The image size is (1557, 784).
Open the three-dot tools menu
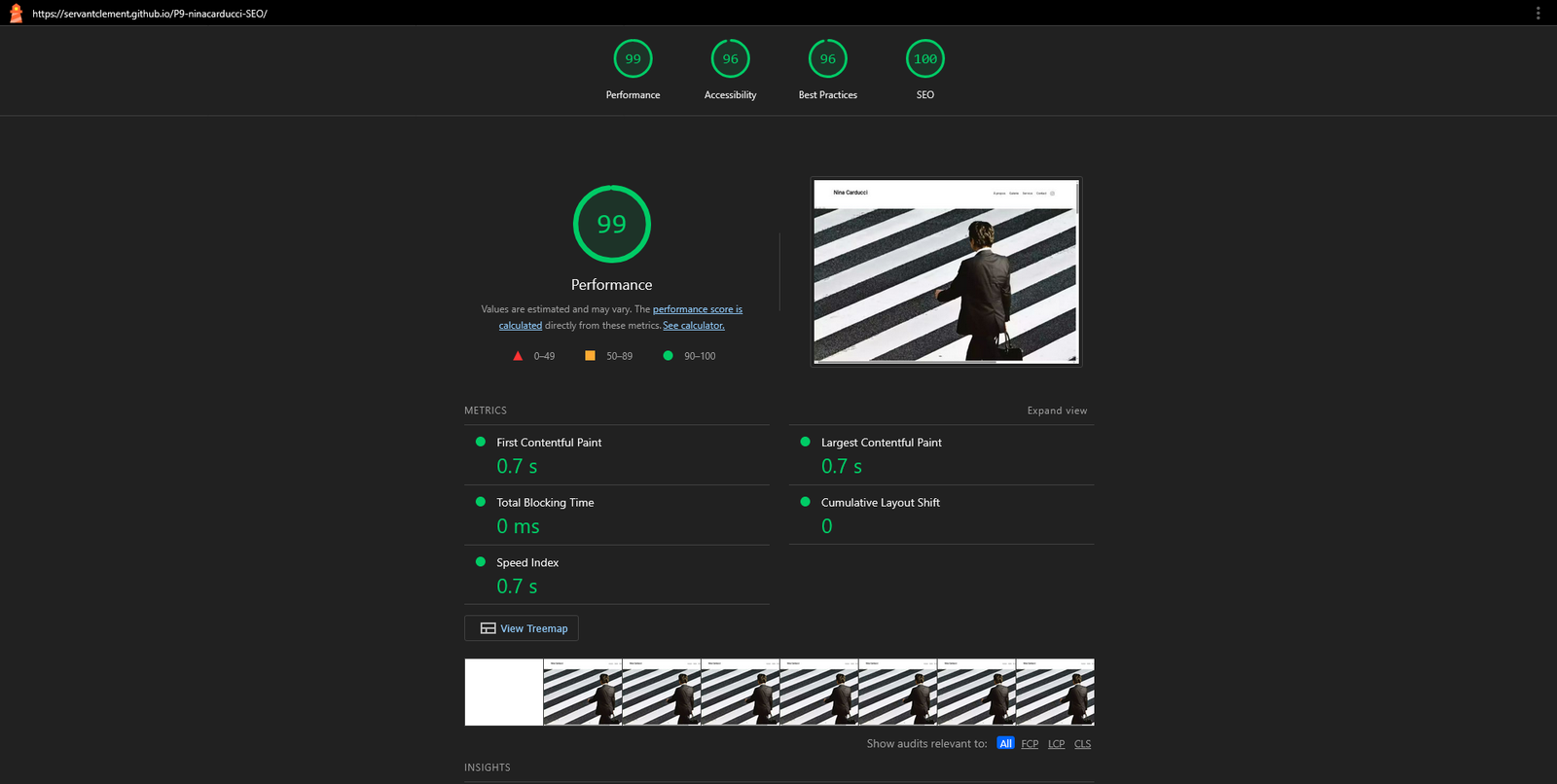point(1538,14)
